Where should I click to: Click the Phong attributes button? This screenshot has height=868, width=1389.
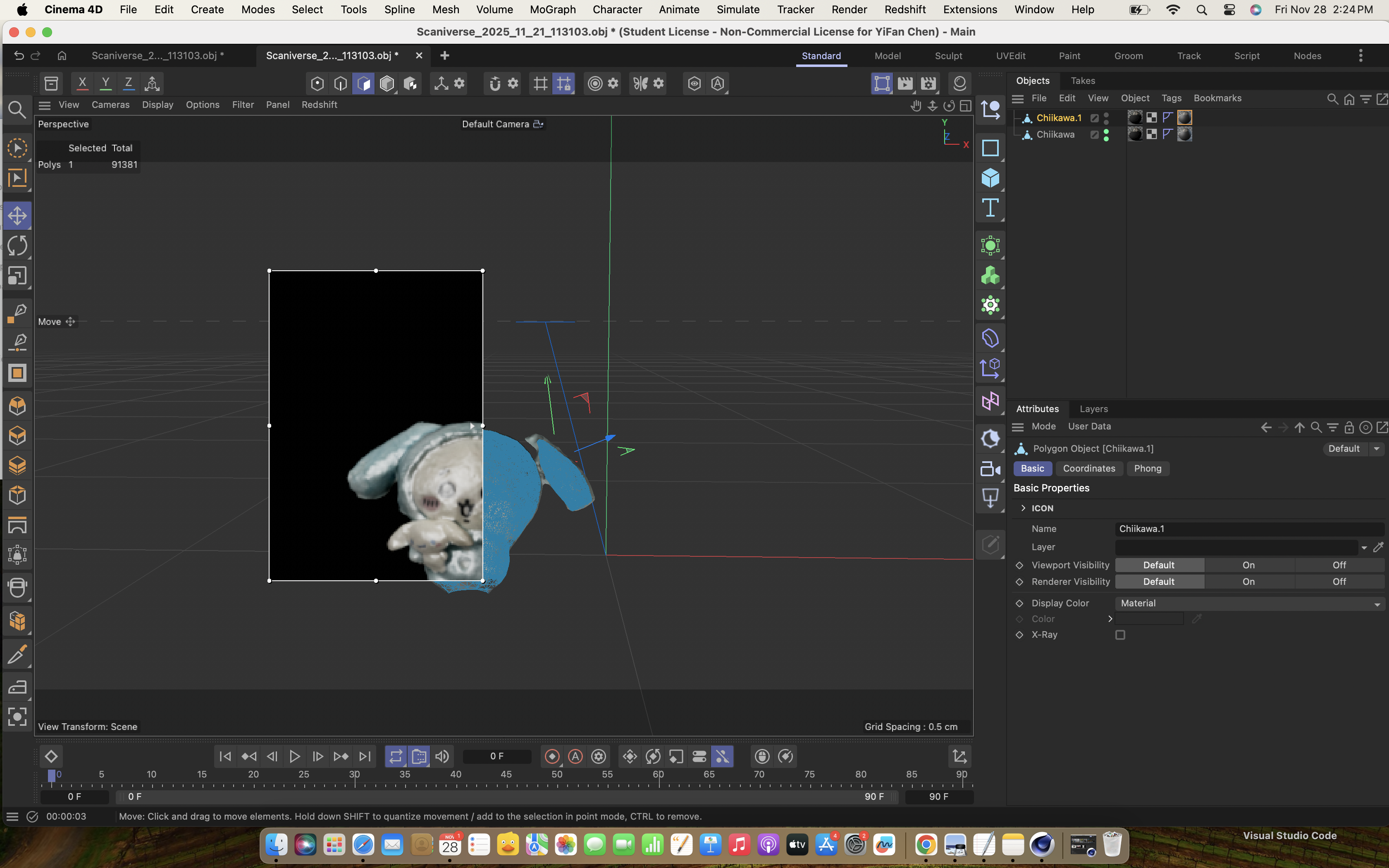[1147, 468]
